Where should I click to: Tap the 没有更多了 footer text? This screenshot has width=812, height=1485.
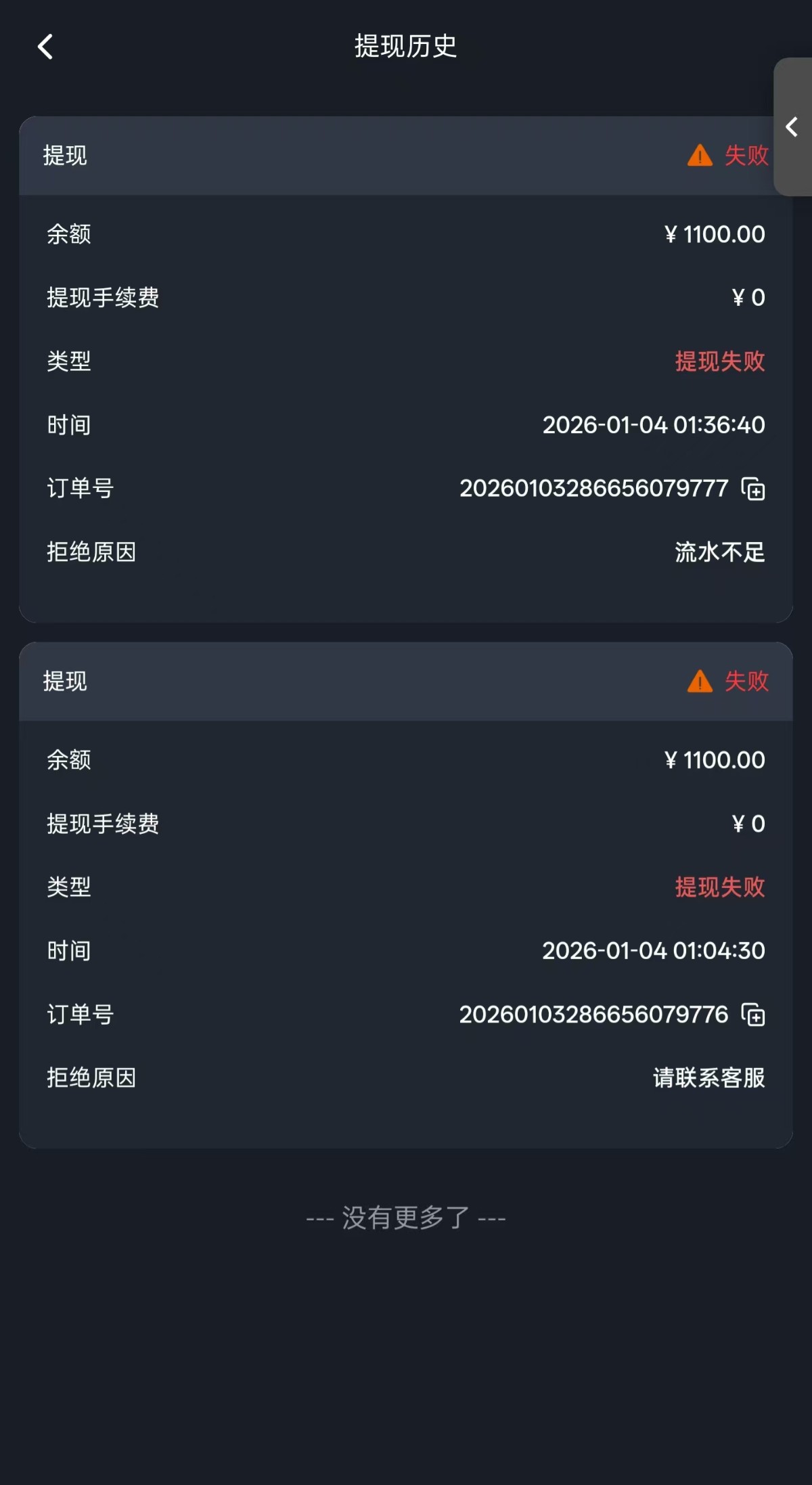(x=405, y=1218)
